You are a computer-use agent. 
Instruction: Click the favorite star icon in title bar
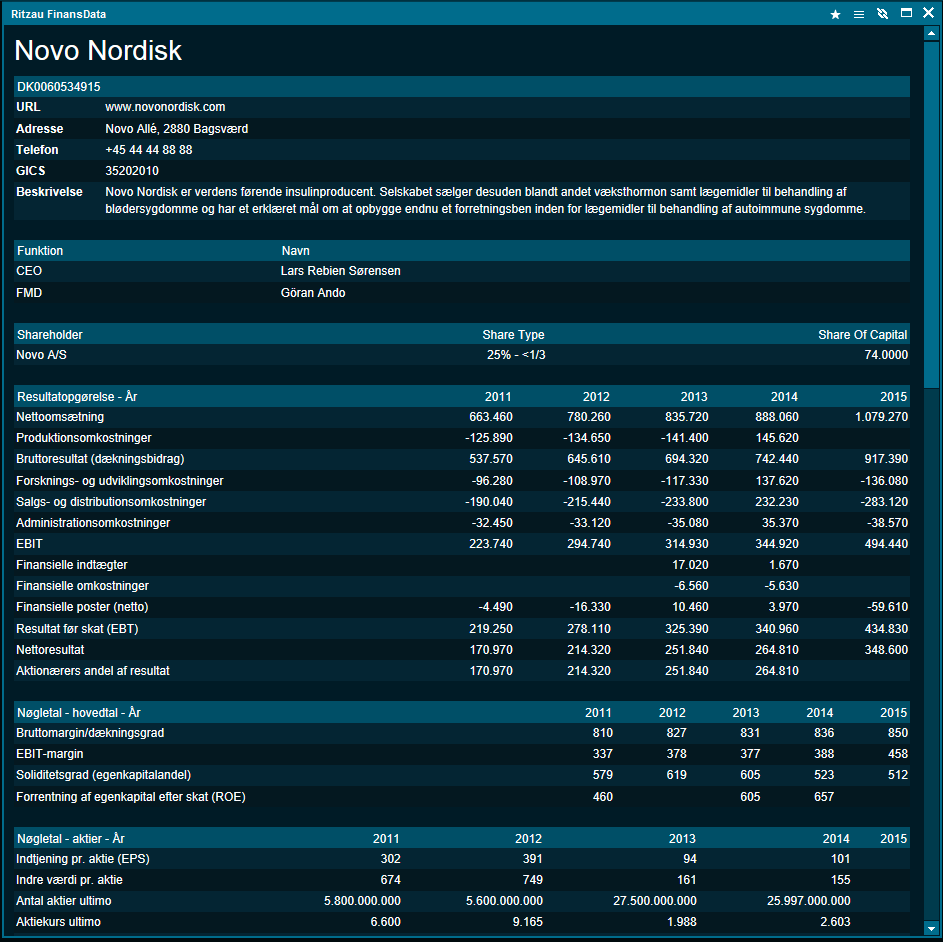coord(835,14)
